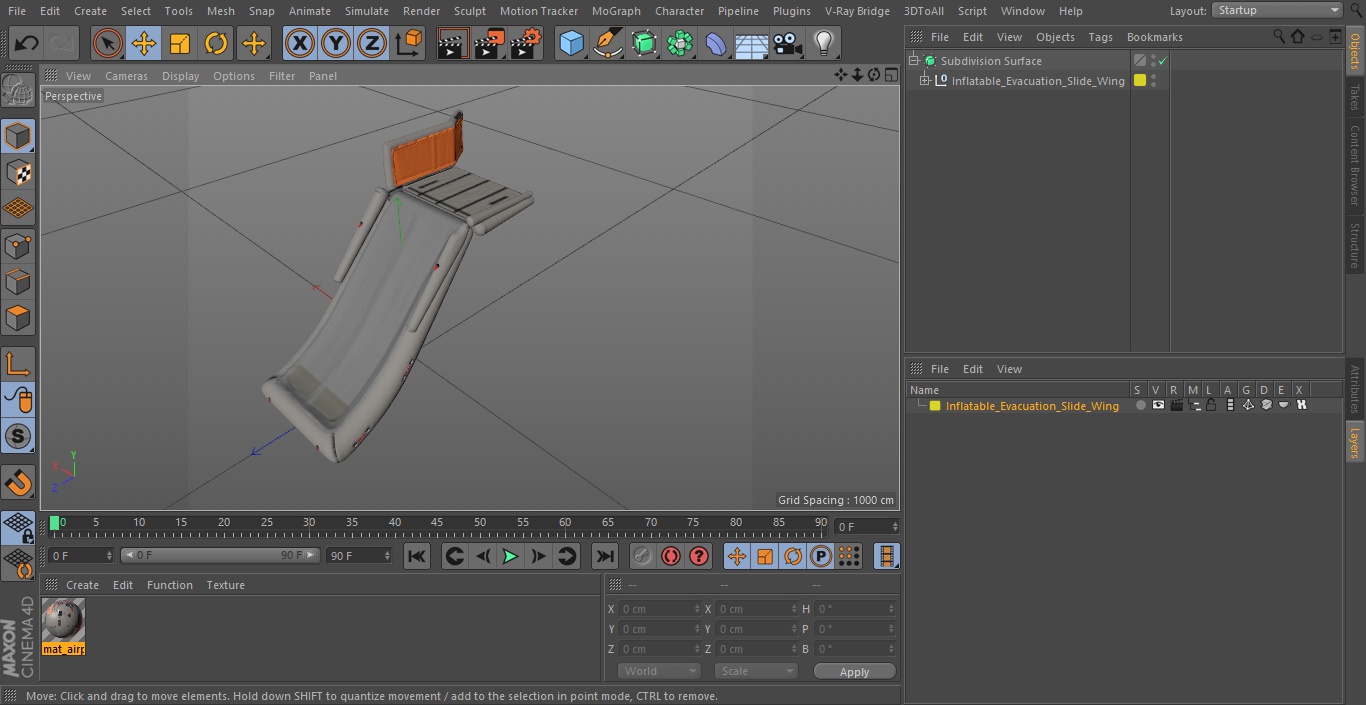The width and height of the screenshot is (1366, 705).
Task: Toggle parameter keyframe recording P icon
Action: [821, 556]
